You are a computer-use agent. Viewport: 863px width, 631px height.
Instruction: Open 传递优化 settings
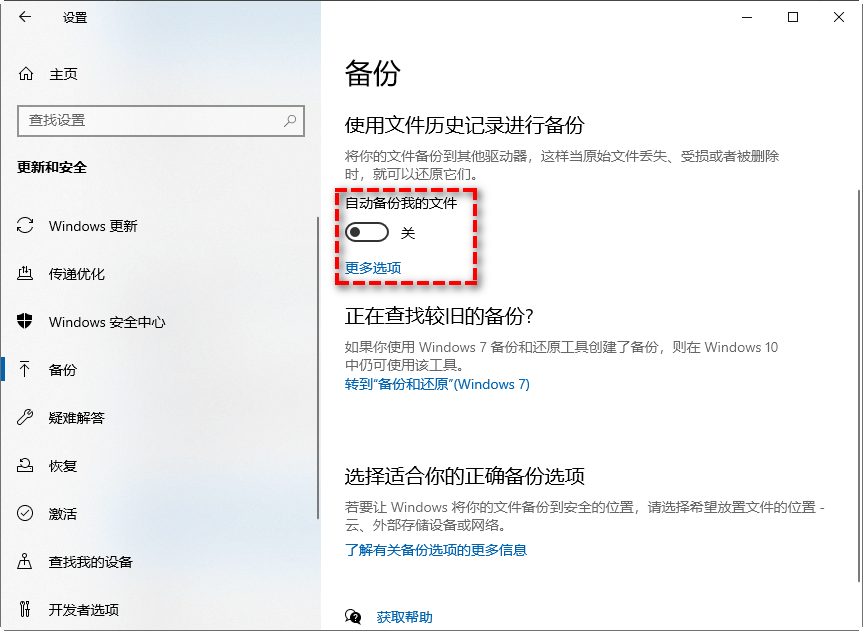(78, 274)
